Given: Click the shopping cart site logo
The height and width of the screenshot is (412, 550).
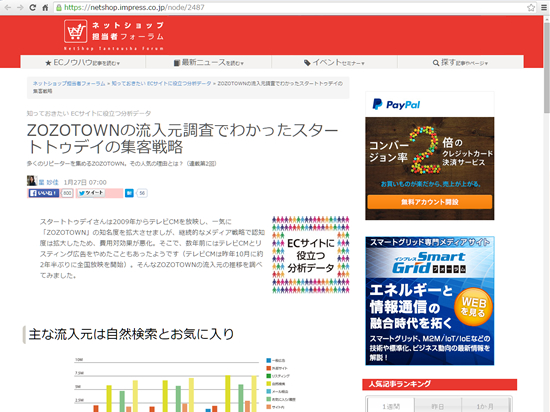Looking at the screenshot, I should click(75, 31).
